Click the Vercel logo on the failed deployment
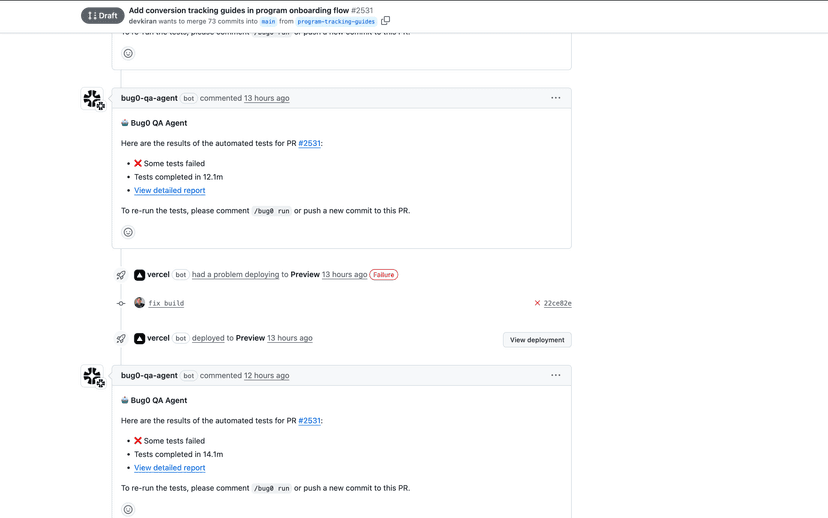Viewport: 828px width, 518px height. coord(140,275)
